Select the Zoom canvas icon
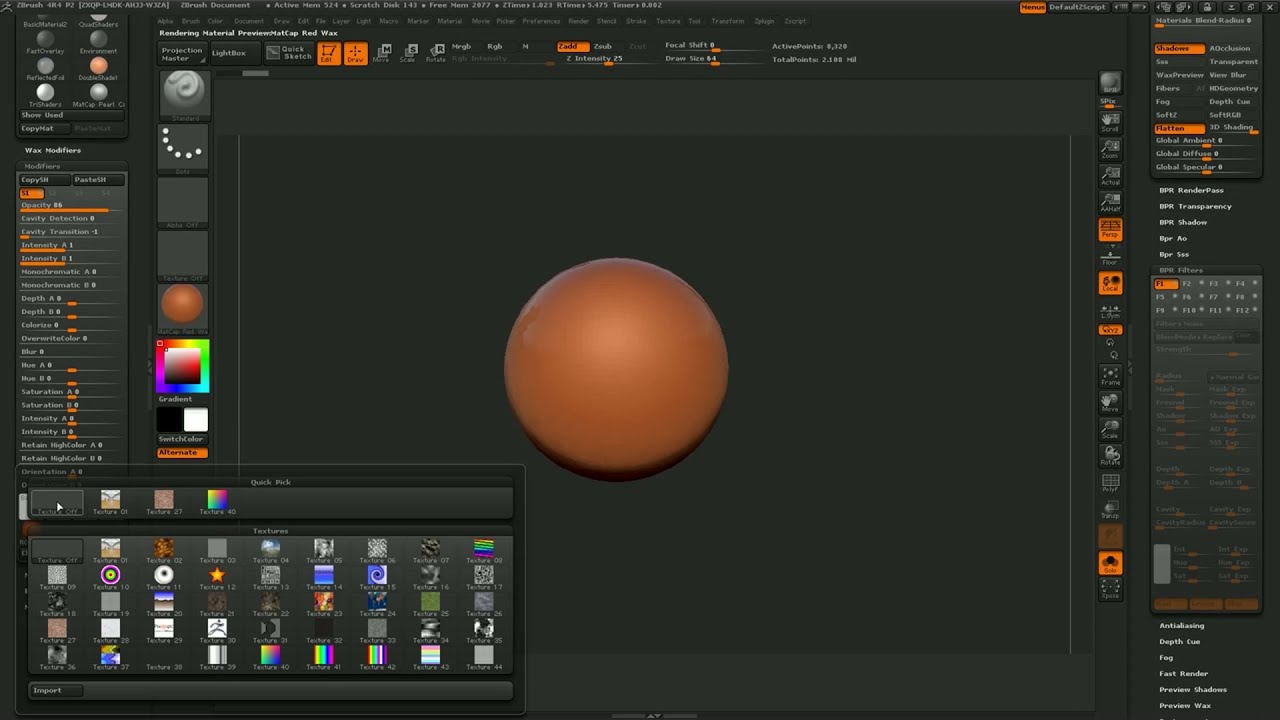Viewport: 1280px width, 720px height. 1110,149
